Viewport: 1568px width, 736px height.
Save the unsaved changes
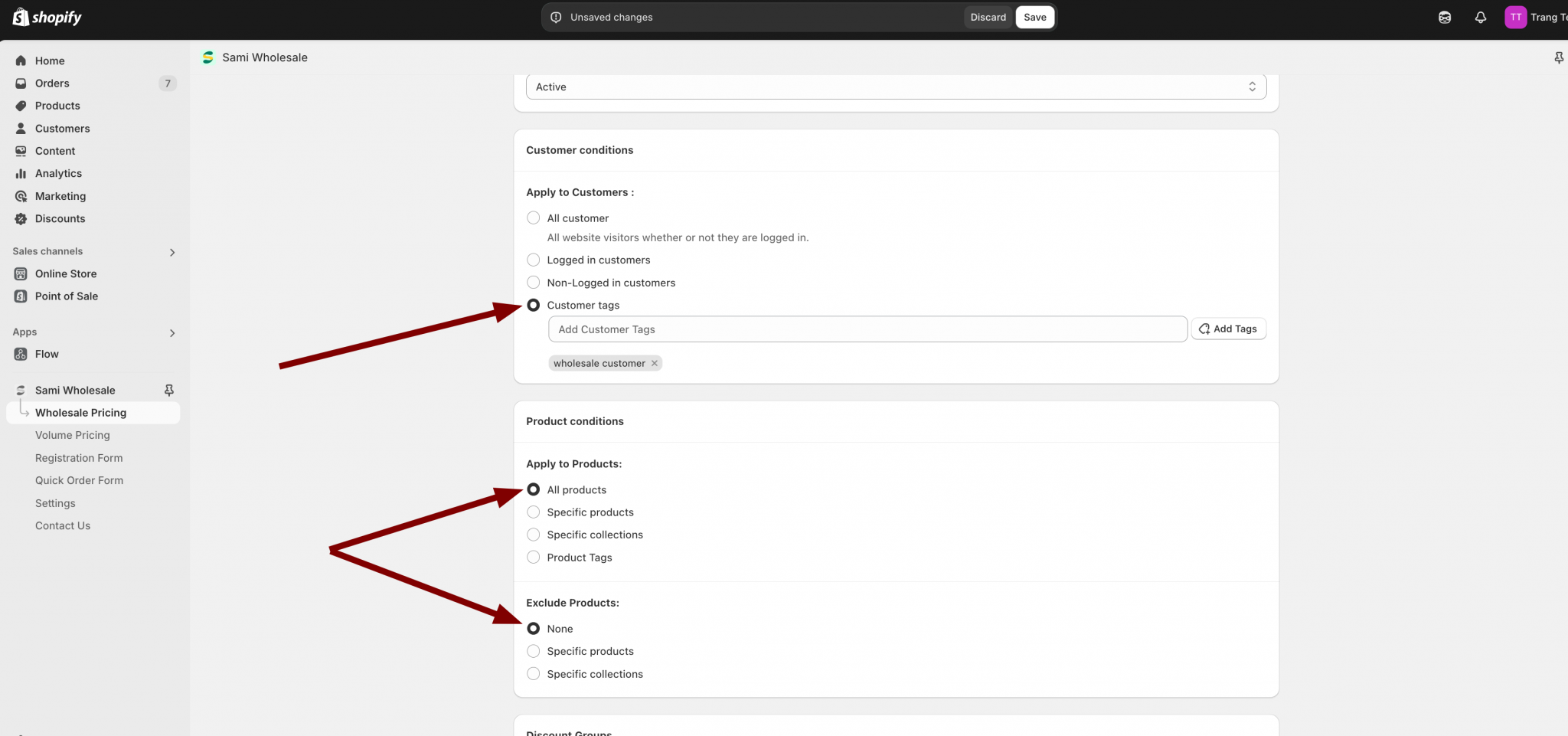1034,17
